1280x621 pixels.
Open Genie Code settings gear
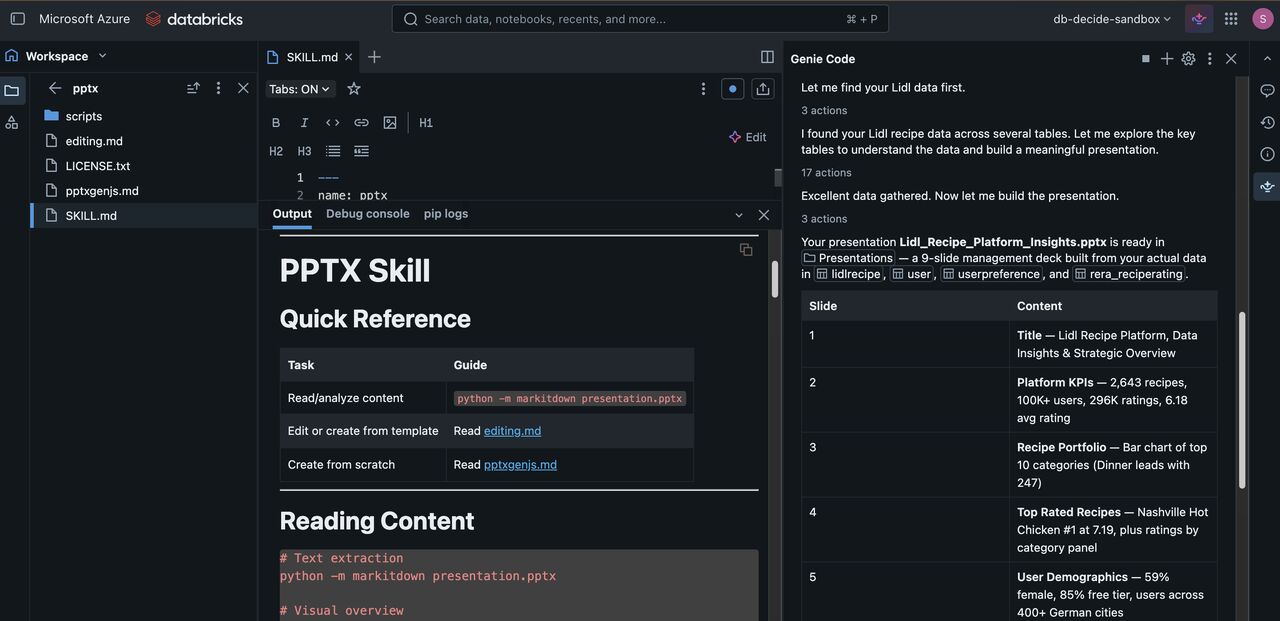1188,59
